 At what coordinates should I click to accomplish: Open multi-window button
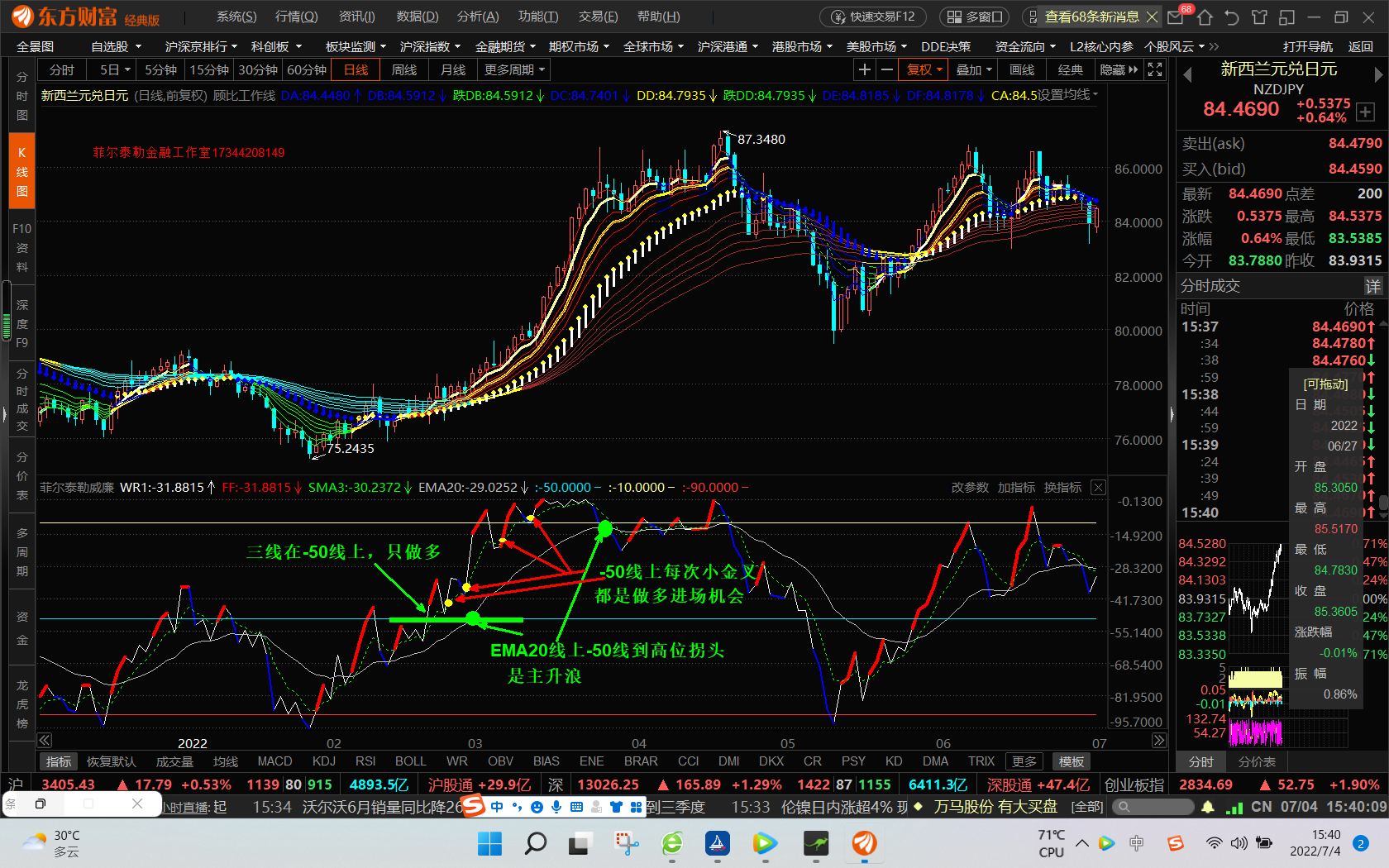974,17
